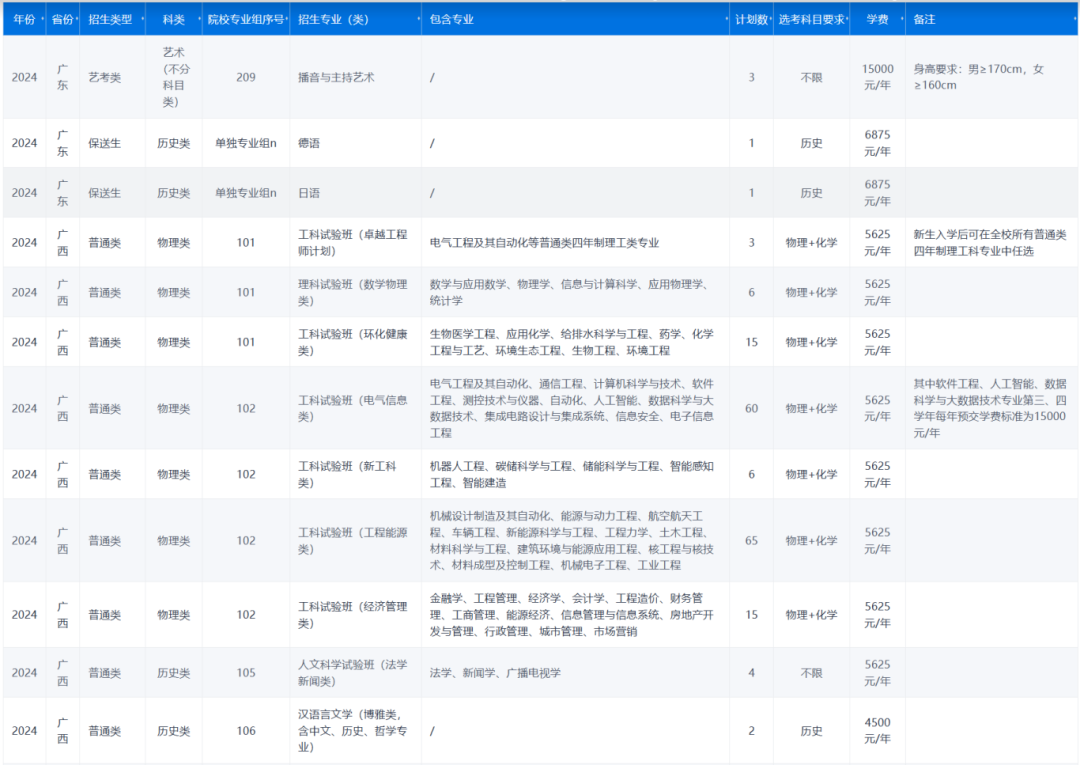Select the 学费 column header
Image resolution: width=1080 pixels, height=765 pixels.
pos(876,19)
